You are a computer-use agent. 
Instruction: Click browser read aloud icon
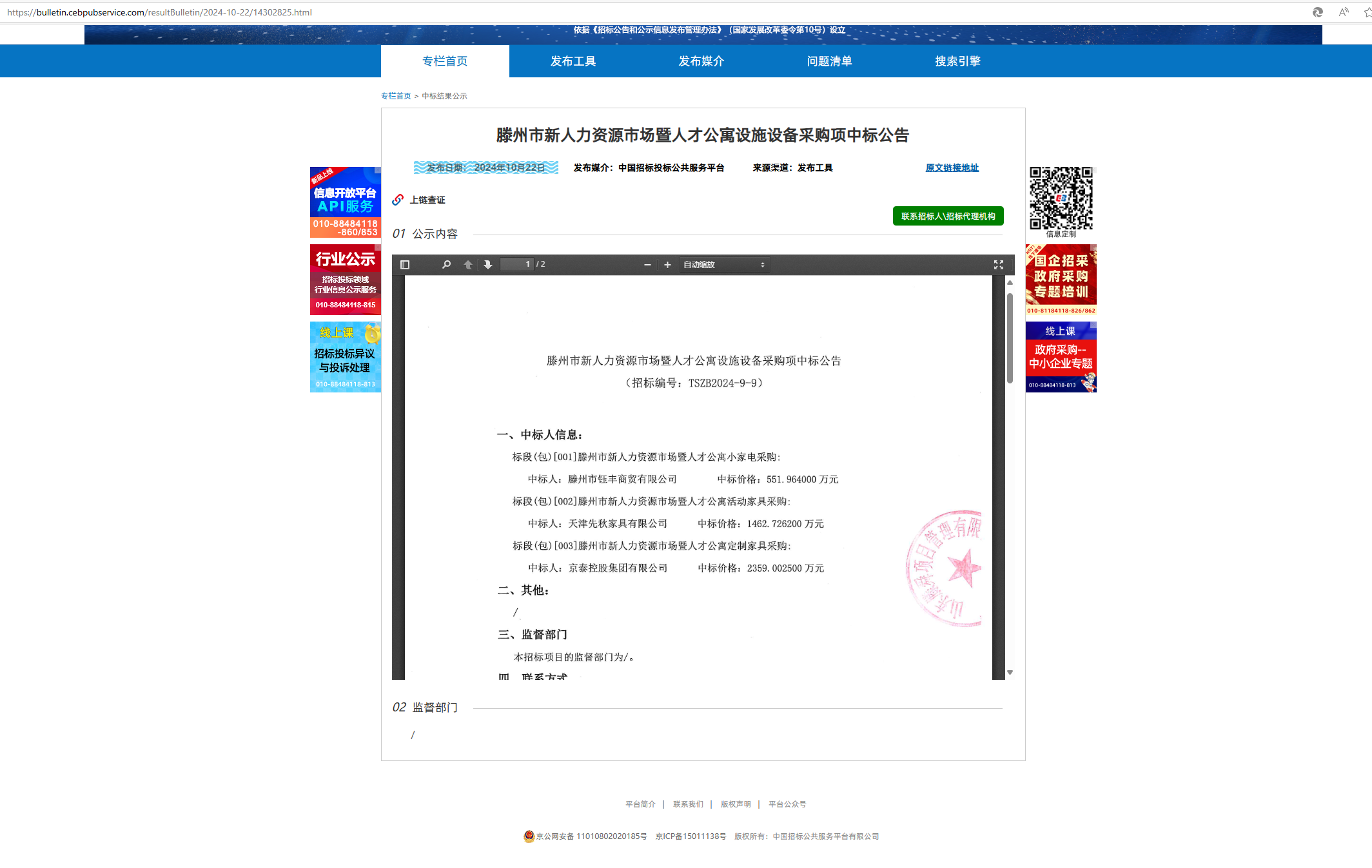coord(1344,12)
